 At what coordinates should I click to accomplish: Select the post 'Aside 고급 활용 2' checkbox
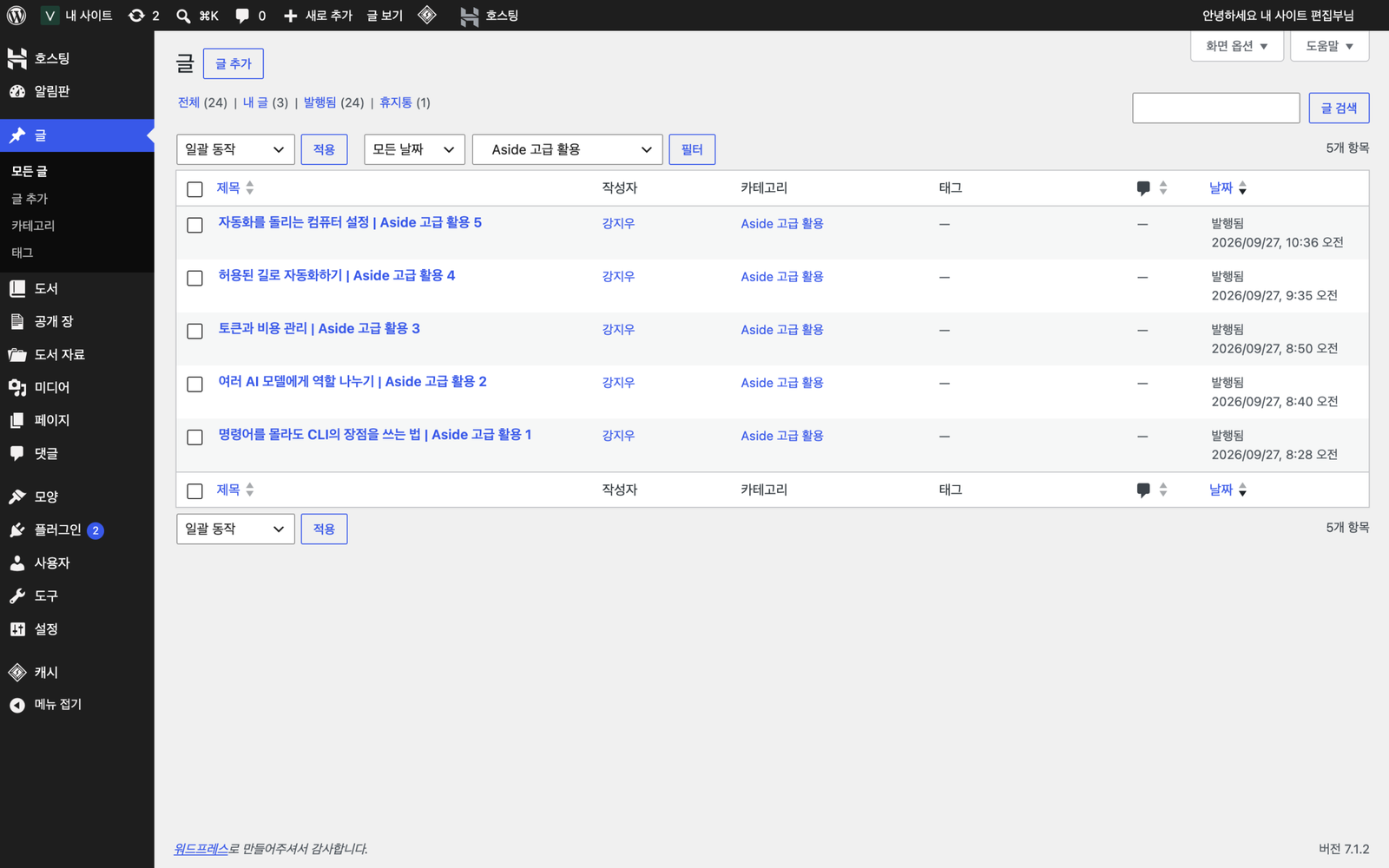(x=194, y=384)
